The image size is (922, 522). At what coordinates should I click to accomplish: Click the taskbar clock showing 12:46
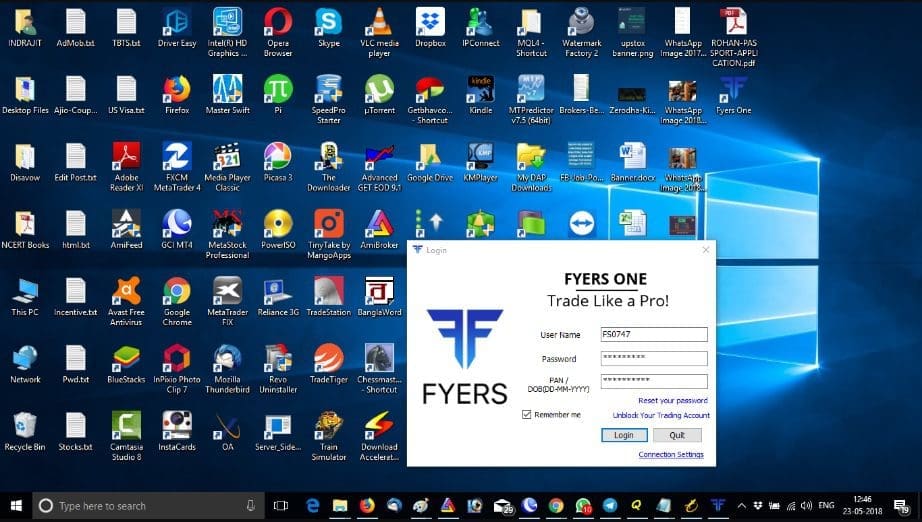862,506
